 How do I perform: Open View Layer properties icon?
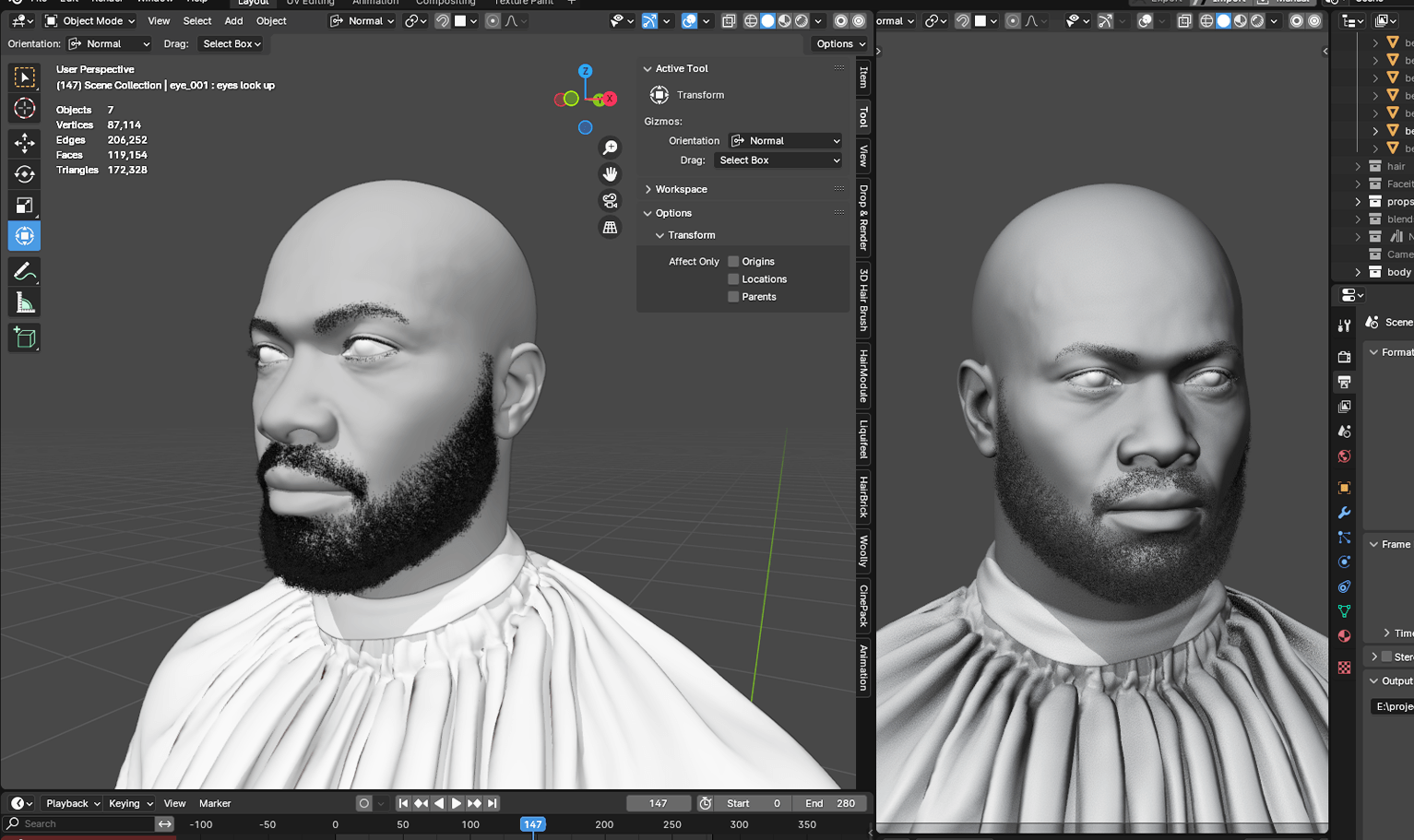1344,406
